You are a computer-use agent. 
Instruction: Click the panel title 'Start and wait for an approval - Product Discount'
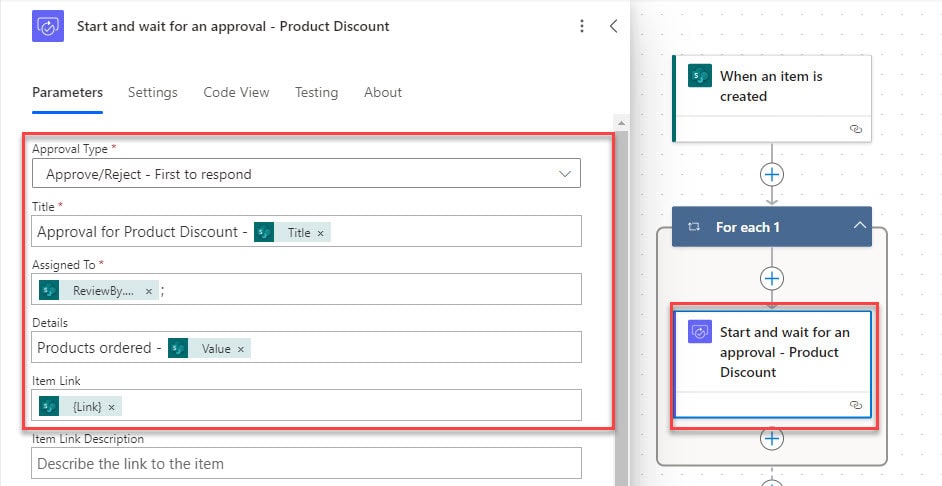coord(233,26)
